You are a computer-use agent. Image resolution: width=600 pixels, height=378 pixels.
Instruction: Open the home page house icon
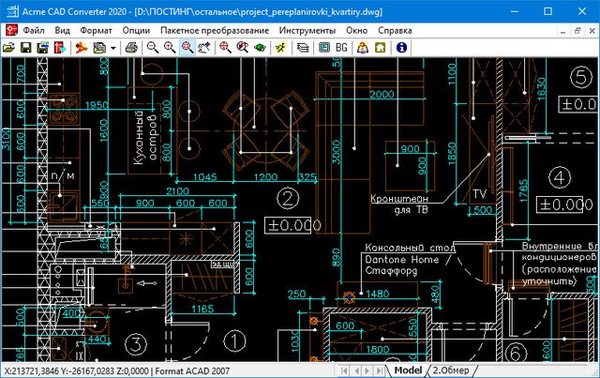380,48
